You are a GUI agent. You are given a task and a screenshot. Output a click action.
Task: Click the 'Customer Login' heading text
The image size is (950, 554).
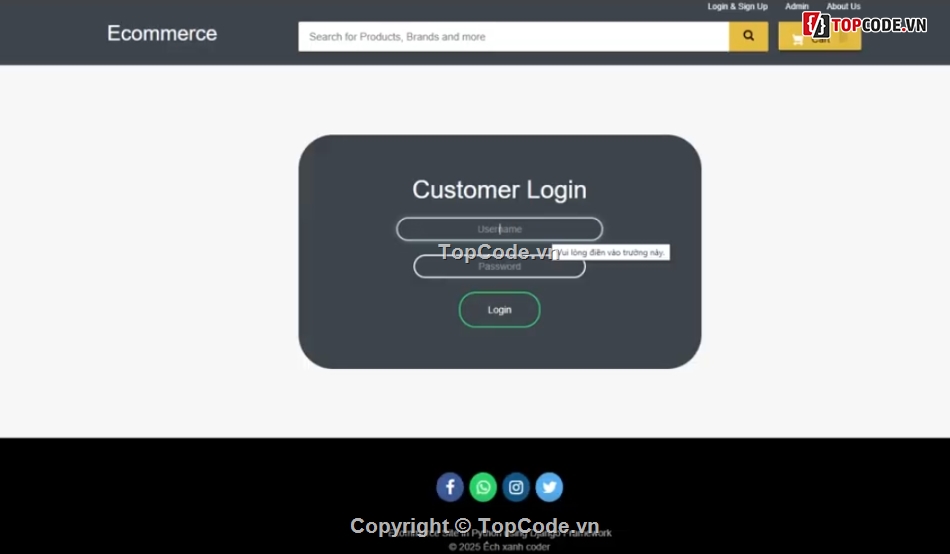click(499, 190)
